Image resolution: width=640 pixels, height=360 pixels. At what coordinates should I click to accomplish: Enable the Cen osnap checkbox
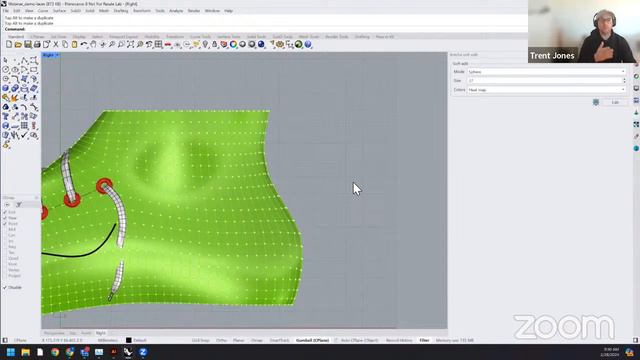click(x=5, y=235)
